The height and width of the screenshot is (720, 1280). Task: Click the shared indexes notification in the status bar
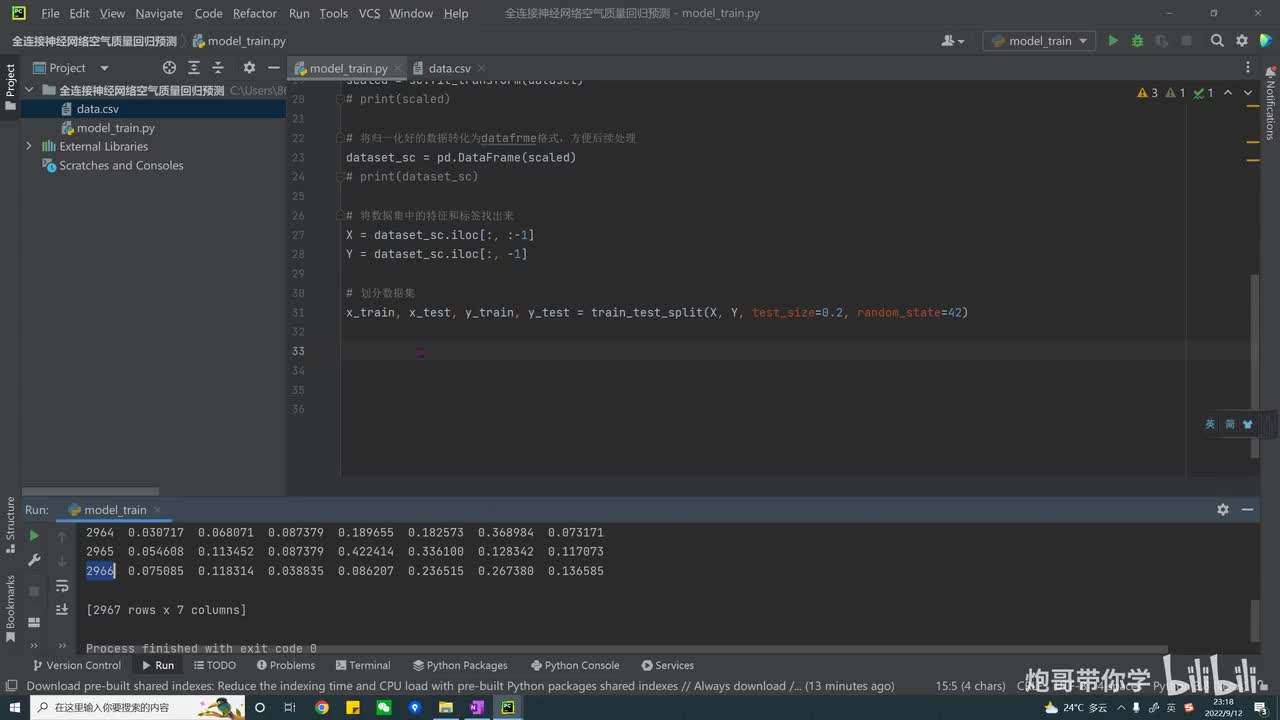tap(460, 686)
